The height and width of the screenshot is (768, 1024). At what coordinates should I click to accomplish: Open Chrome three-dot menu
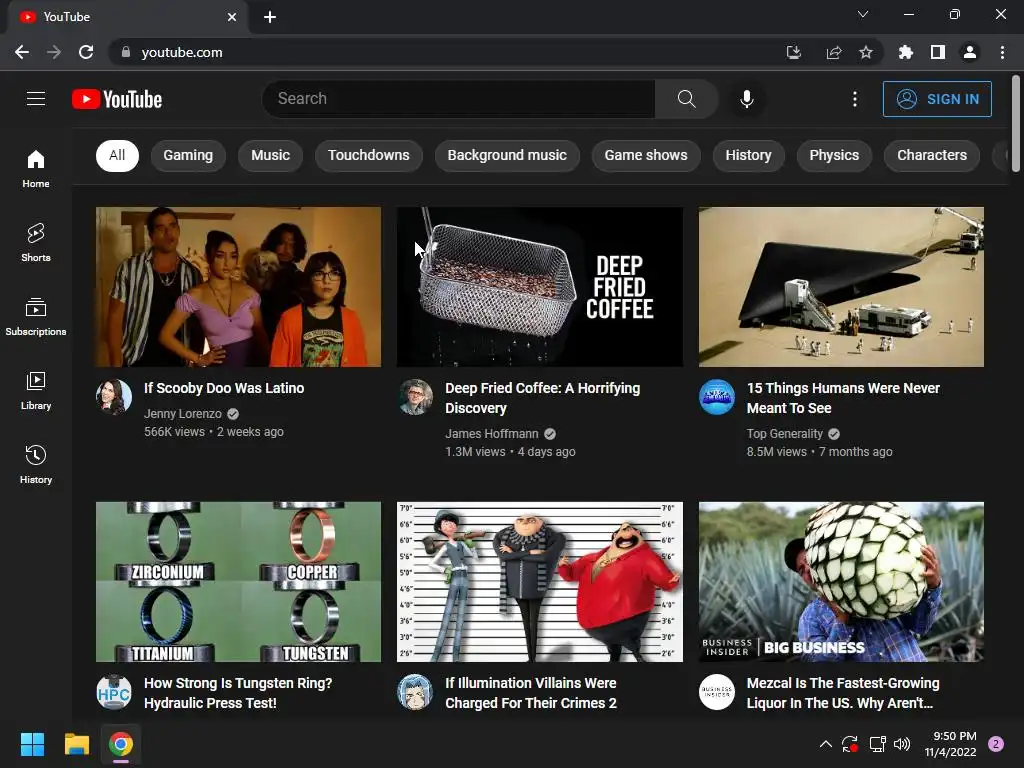[x=1002, y=52]
